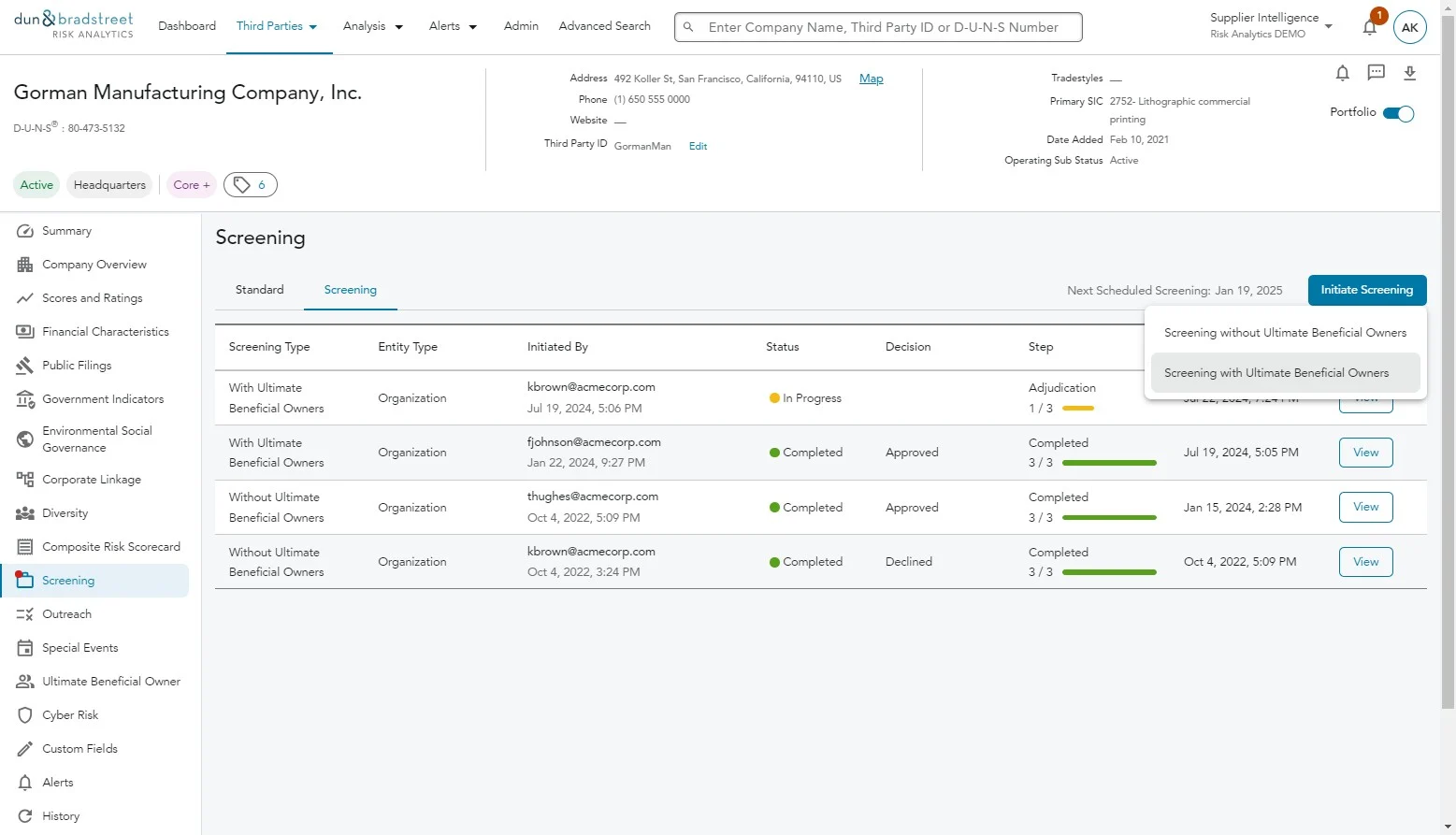Open Public Filings gavel in sidebar
This screenshot has width=1456, height=835.
(25, 366)
